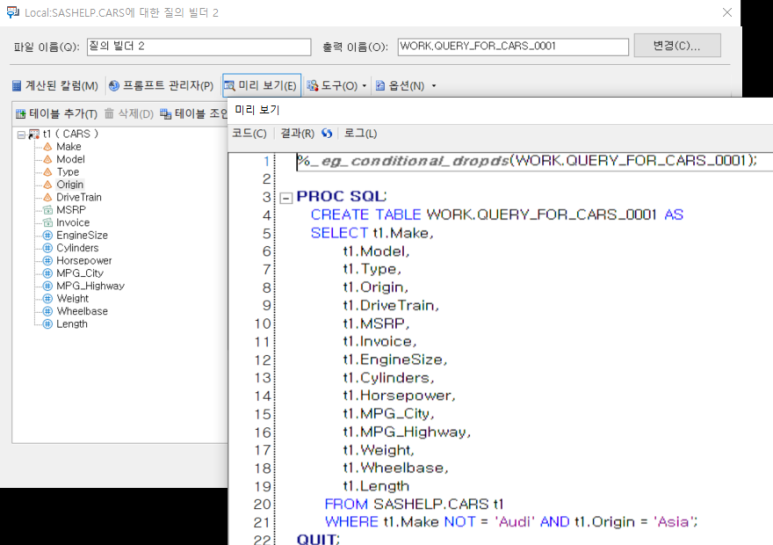The height and width of the screenshot is (545, 773).
Task: Click the WHERE clause code line
Action: (511, 522)
